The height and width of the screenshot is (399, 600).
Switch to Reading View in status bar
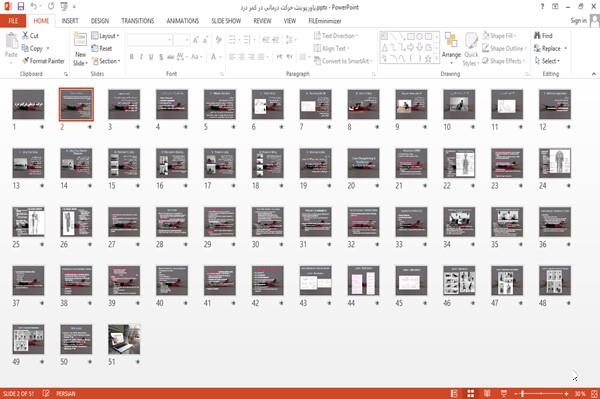tap(487, 393)
